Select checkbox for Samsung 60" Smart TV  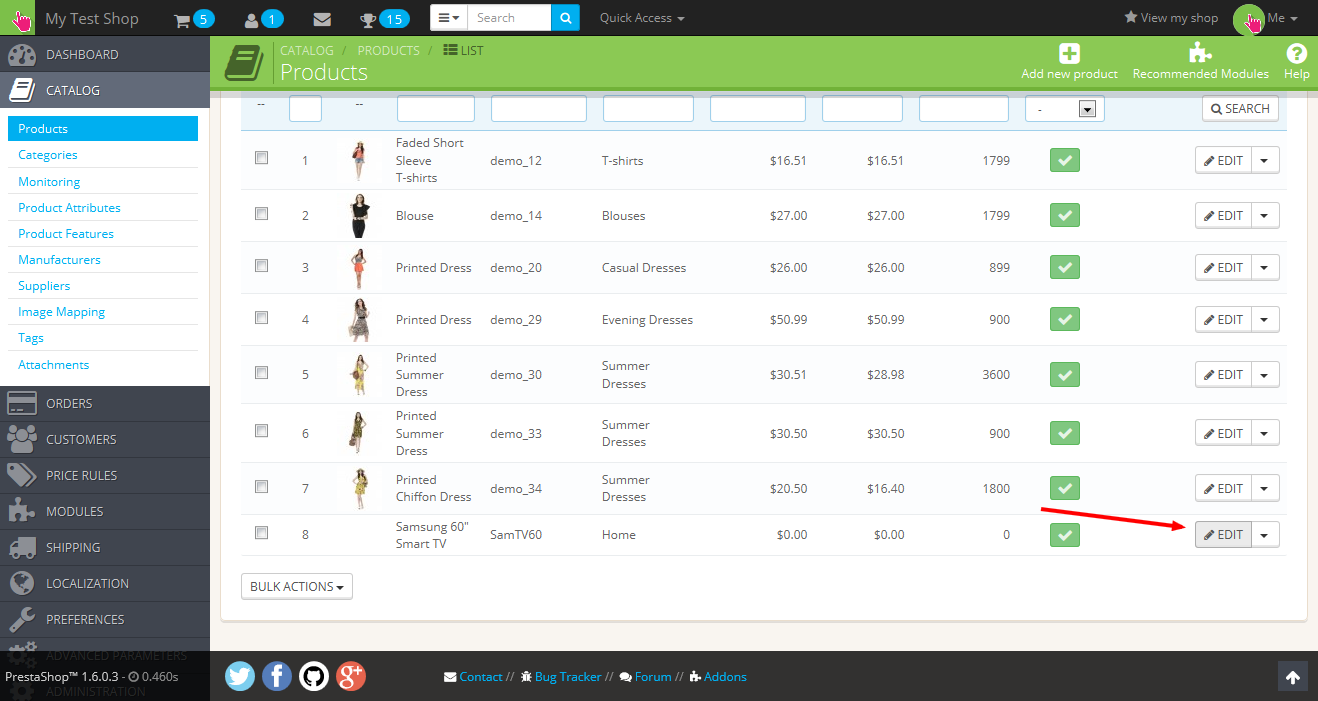click(x=262, y=533)
